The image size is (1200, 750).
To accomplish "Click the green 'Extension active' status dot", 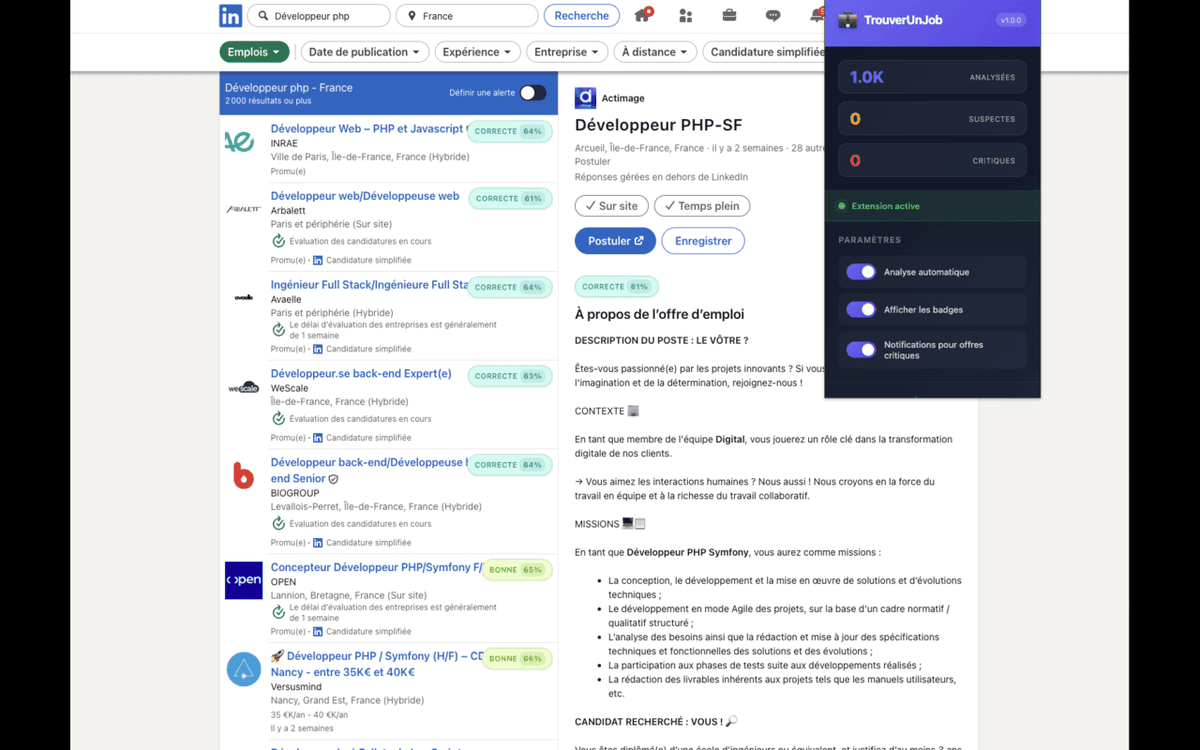I will 841,206.
